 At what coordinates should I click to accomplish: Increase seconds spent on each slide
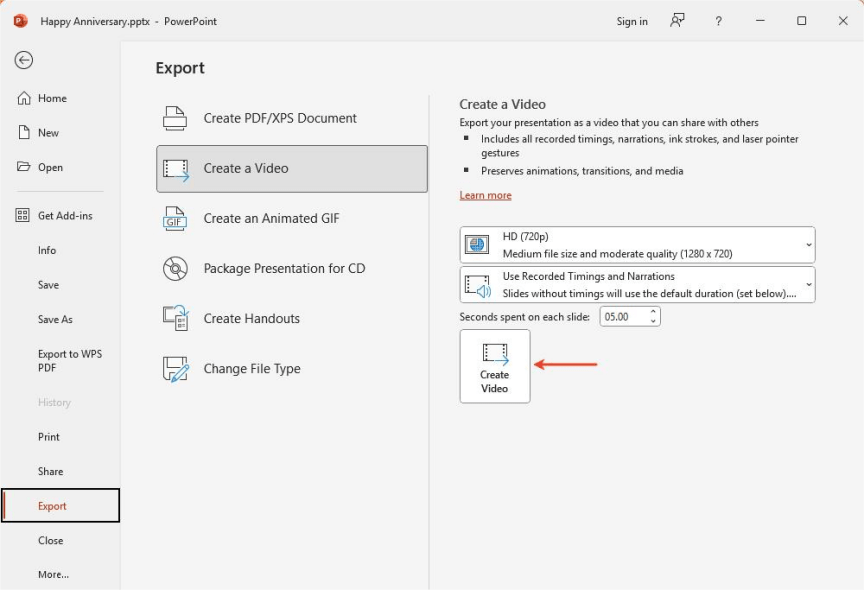(x=653, y=311)
